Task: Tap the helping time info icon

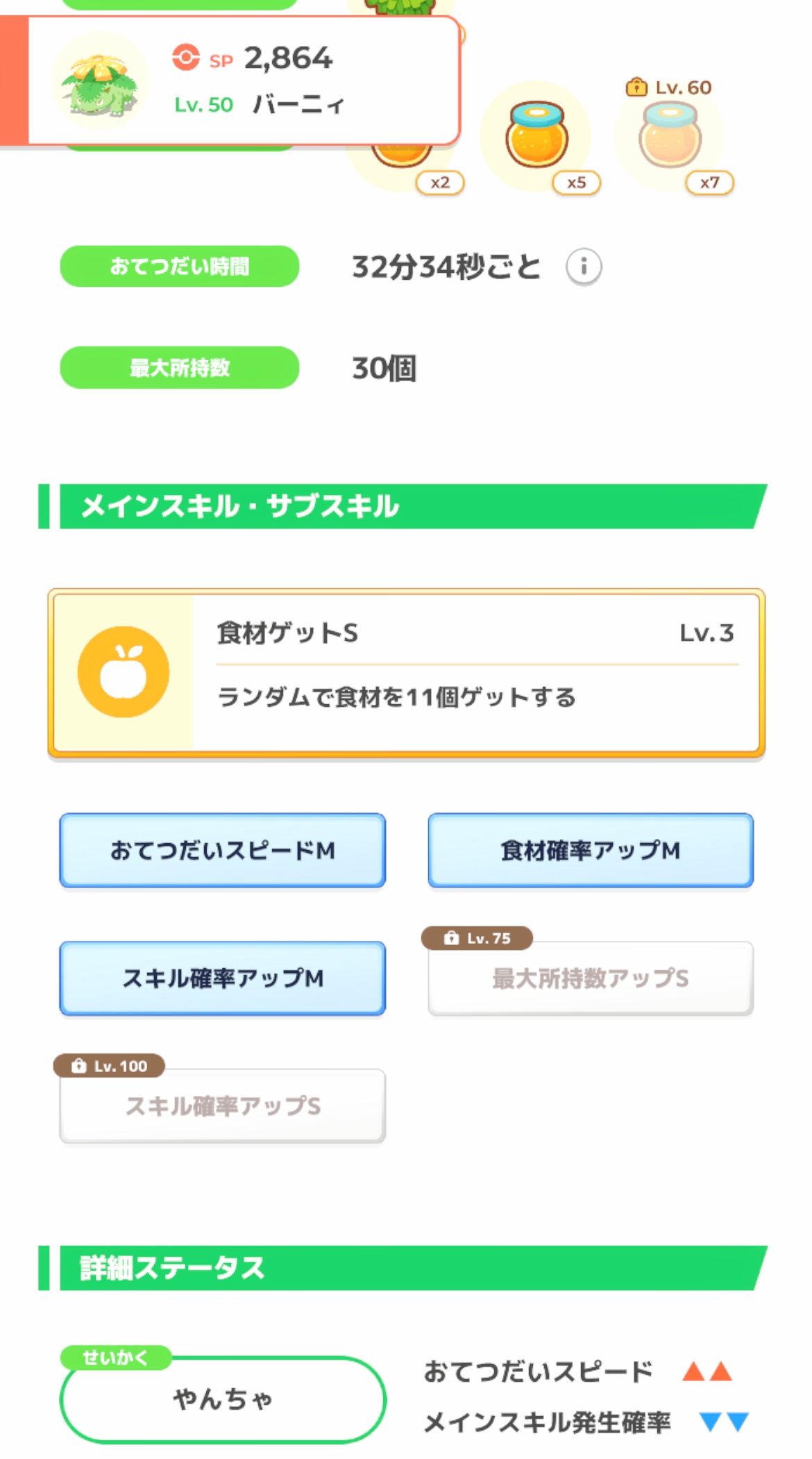Action: [x=584, y=267]
